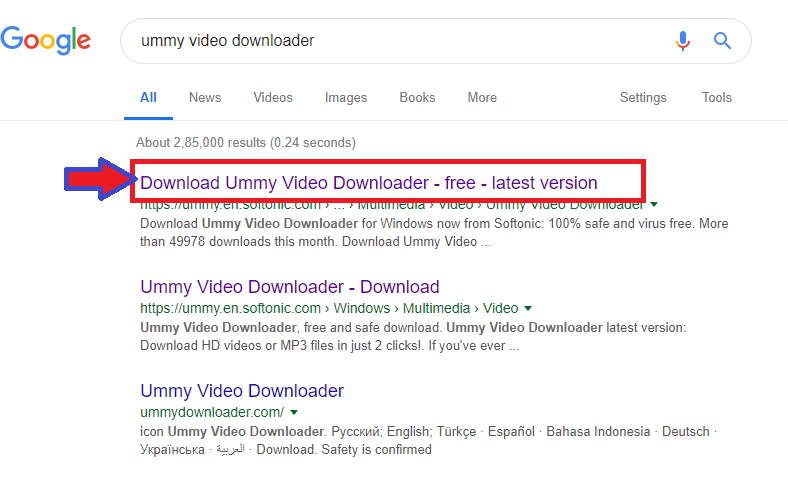This screenshot has height=480, width=788.
Task: Open search Settings
Action: [643, 98]
